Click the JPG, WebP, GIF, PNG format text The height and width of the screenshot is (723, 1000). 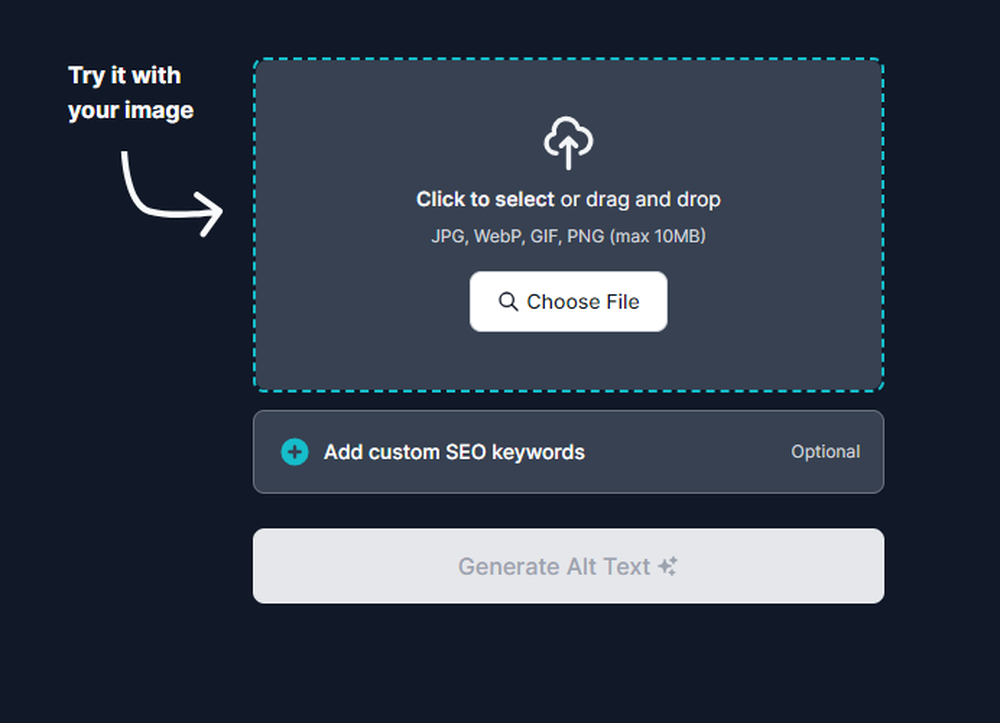[568, 237]
